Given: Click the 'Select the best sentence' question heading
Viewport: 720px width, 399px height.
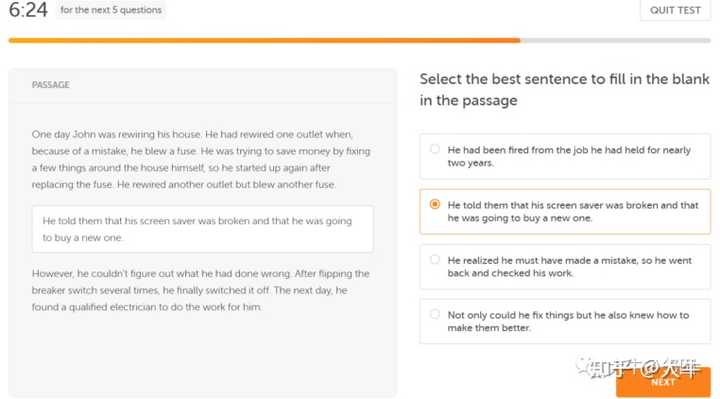Looking at the screenshot, I should [564, 90].
